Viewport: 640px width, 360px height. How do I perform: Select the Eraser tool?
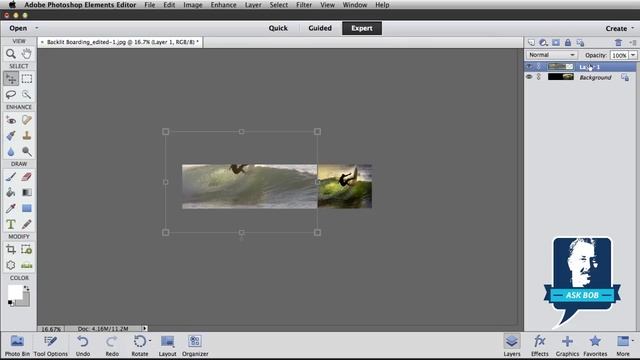[x=27, y=177]
